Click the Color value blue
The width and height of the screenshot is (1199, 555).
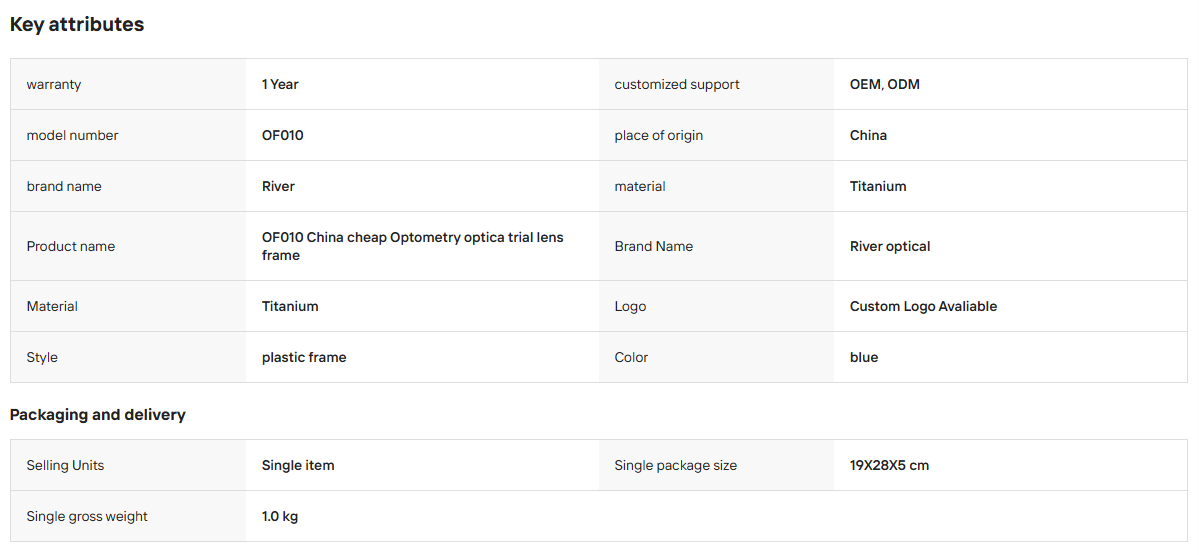863,357
